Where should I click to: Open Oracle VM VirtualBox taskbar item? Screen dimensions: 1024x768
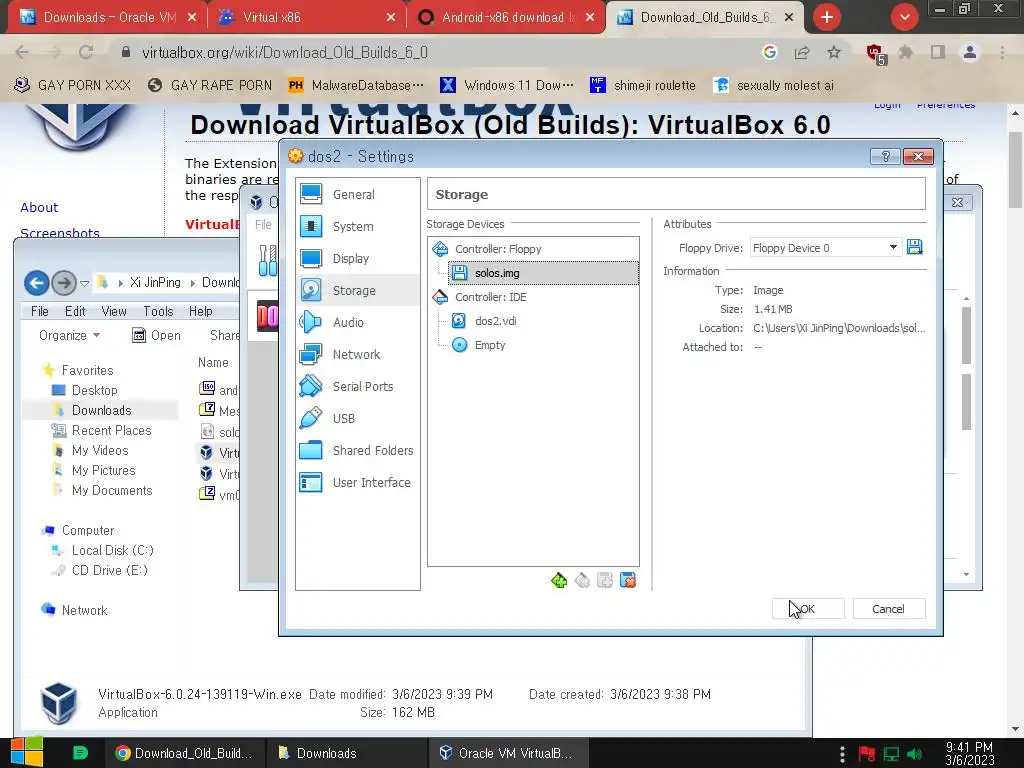click(509, 753)
